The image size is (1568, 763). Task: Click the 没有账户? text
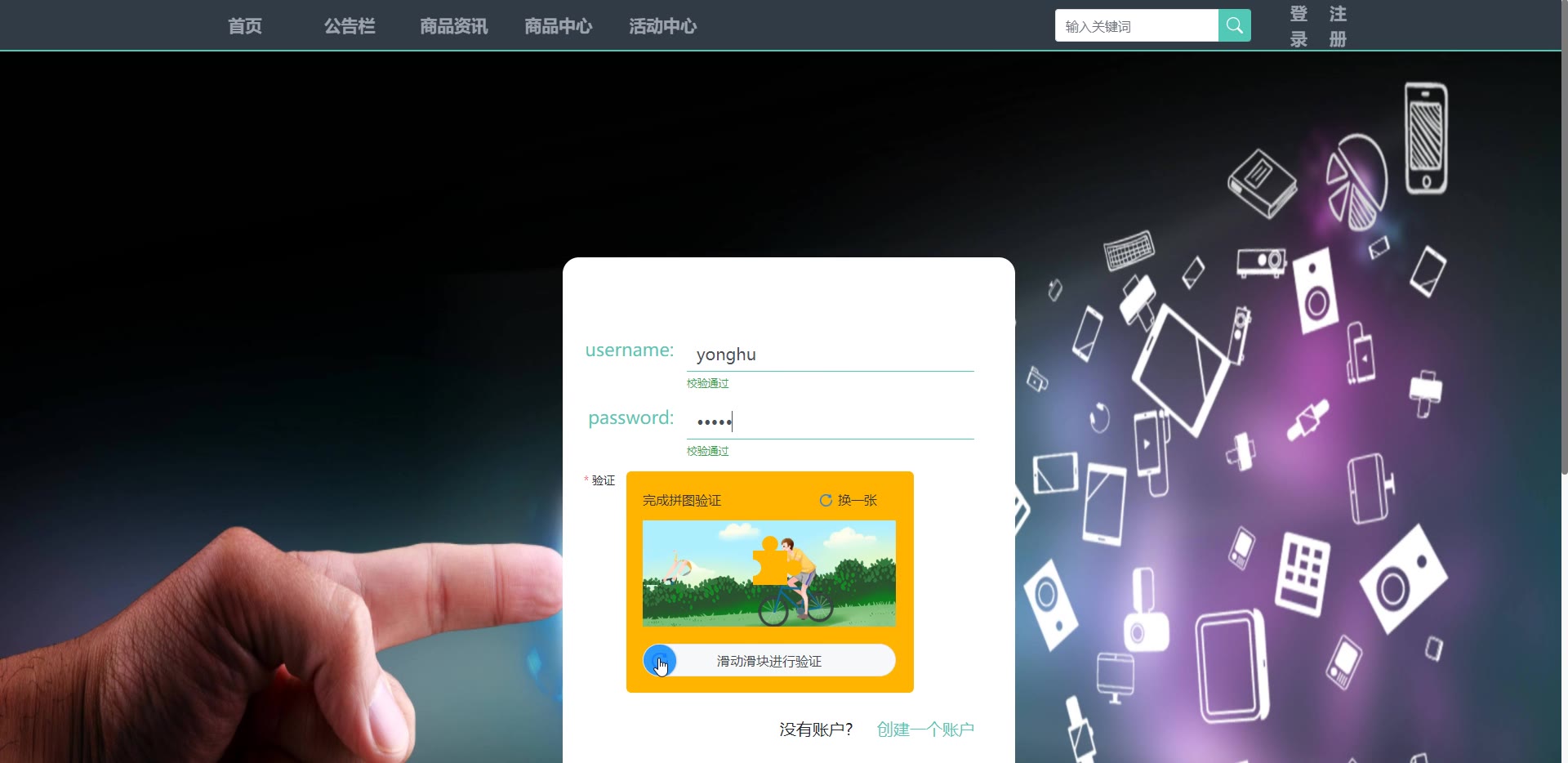click(x=816, y=730)
